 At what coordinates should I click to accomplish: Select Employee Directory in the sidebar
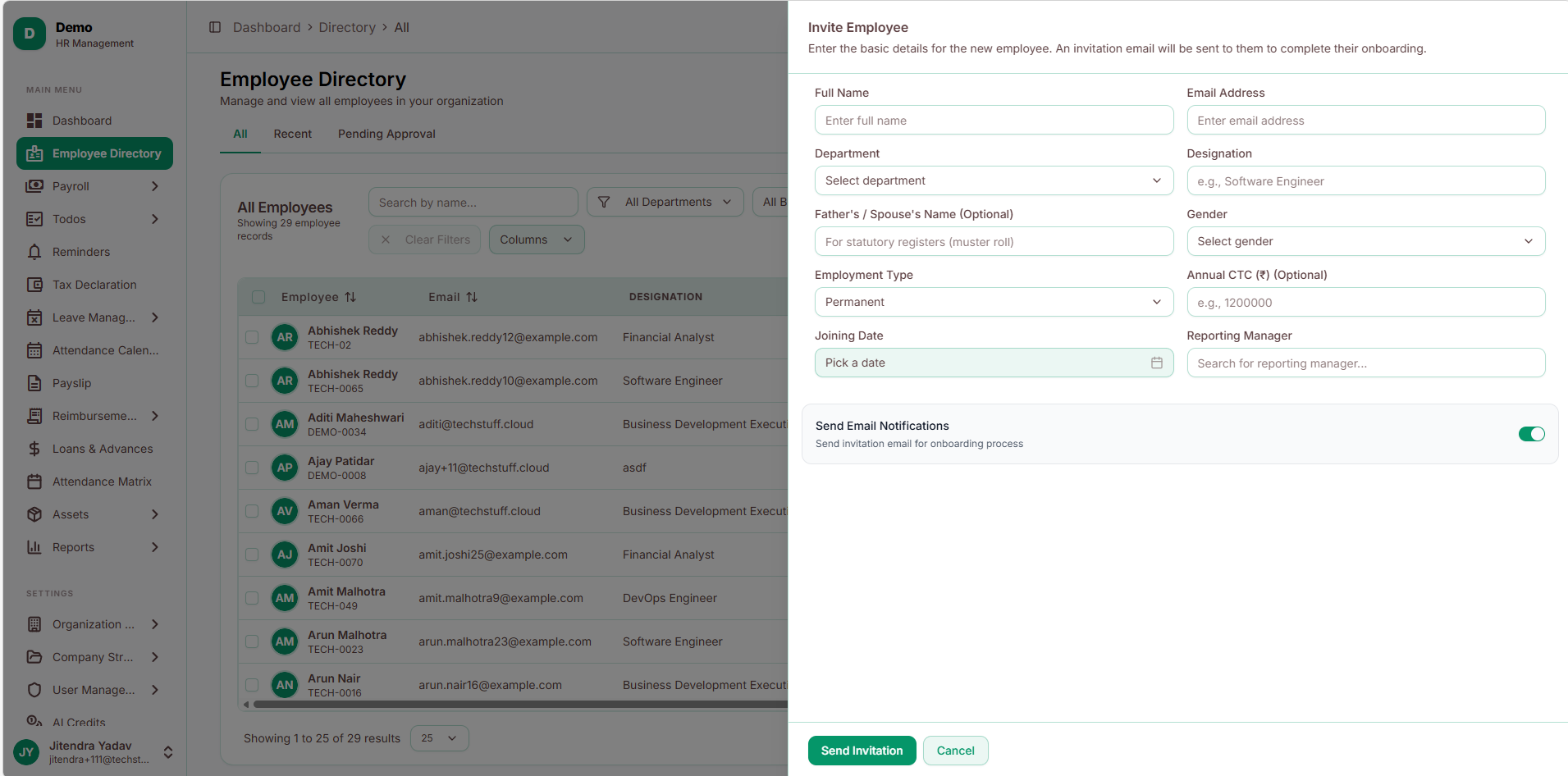(94, 153)
